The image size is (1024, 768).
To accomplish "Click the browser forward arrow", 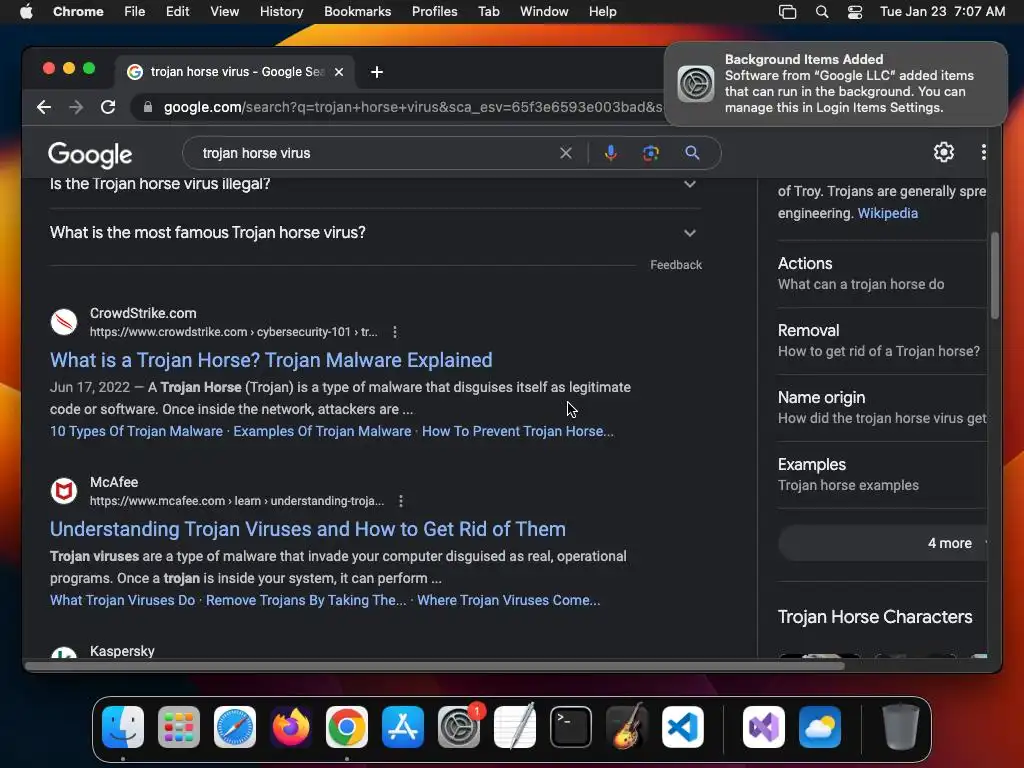I will pyautogui.click(x=76, y=107).
